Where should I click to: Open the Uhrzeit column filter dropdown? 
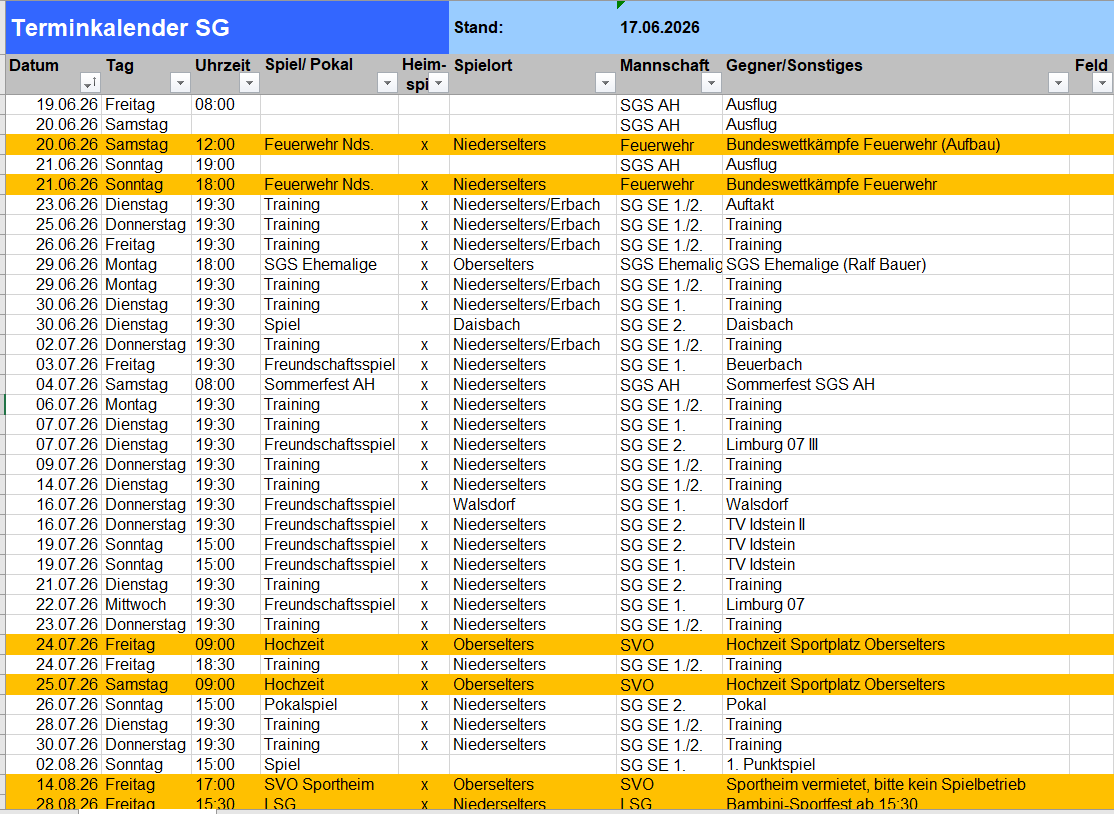click(249, 83)
